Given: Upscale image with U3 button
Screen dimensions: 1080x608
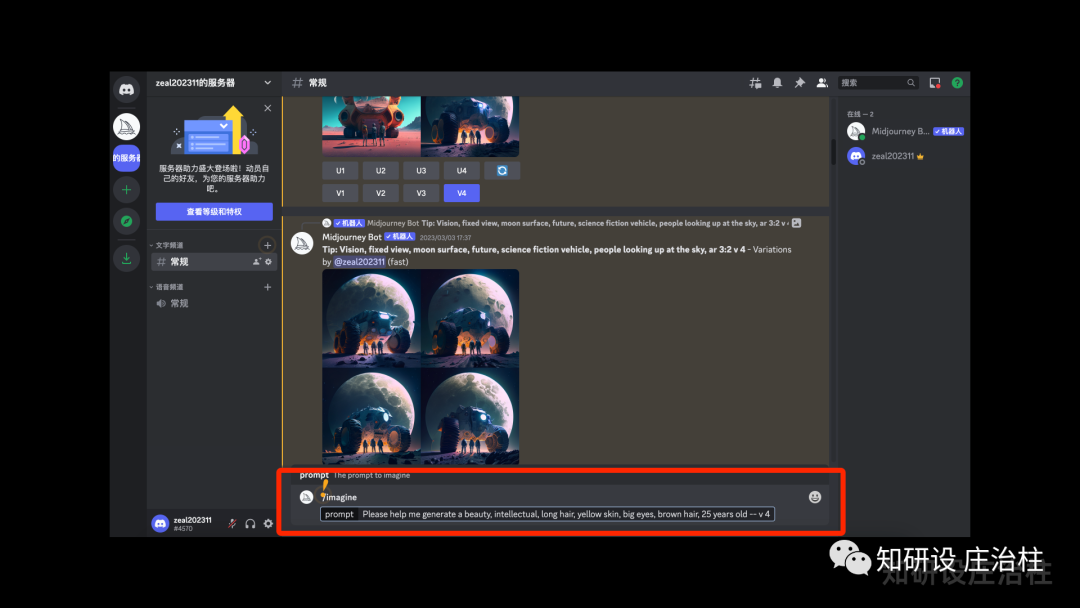Looking at the screenshot, I should click(421, 171).
